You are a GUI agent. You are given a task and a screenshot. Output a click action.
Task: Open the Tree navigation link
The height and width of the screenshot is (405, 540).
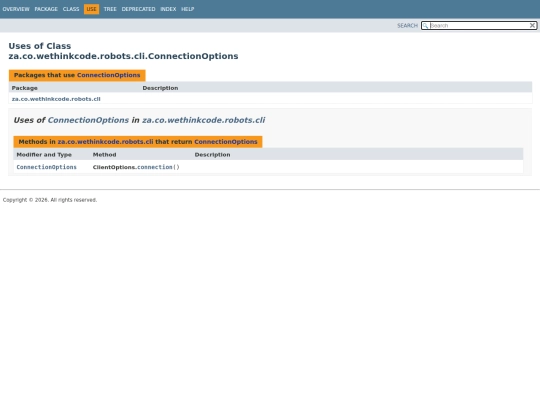tap(110, 9)
